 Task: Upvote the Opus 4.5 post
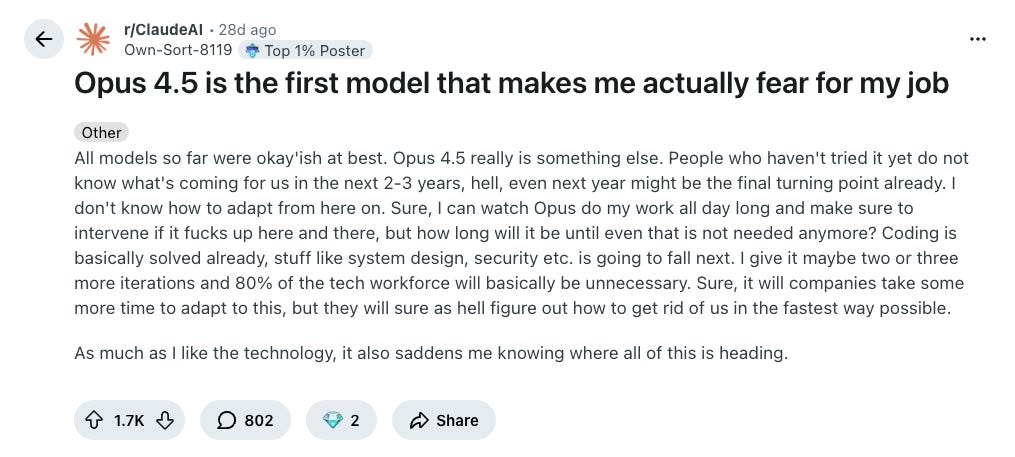95,420
